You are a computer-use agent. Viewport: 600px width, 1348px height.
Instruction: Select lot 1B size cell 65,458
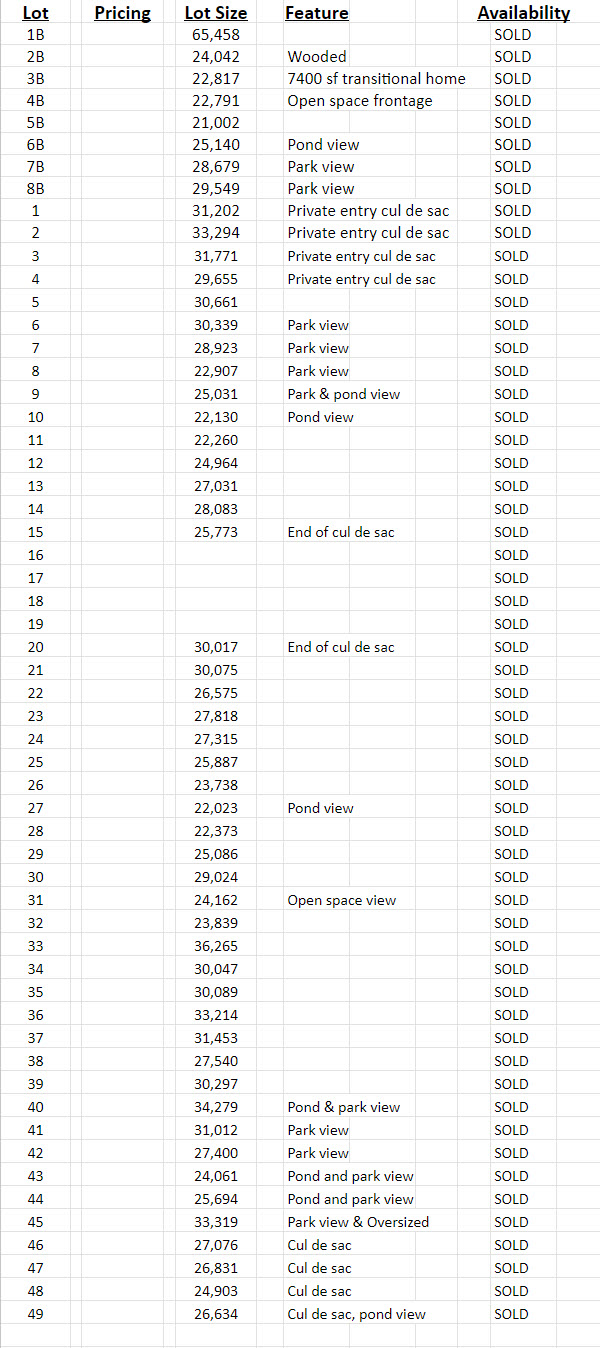tap(216, 34)
